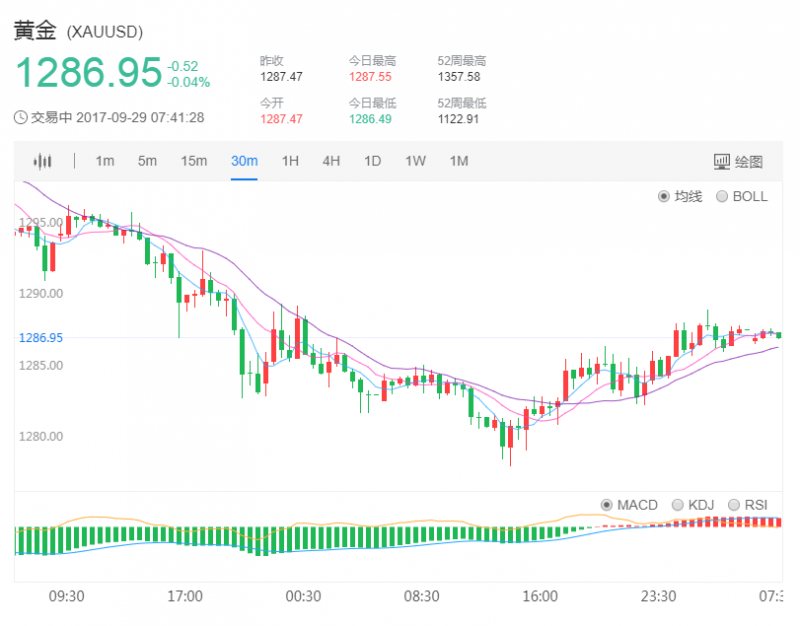Switch to the 5m timeframe
The height and width of the screenshot is (626, 800).
[147, 161]
